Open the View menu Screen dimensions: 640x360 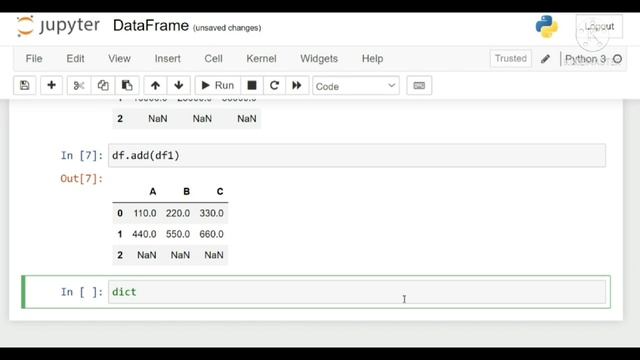[119, 59]
